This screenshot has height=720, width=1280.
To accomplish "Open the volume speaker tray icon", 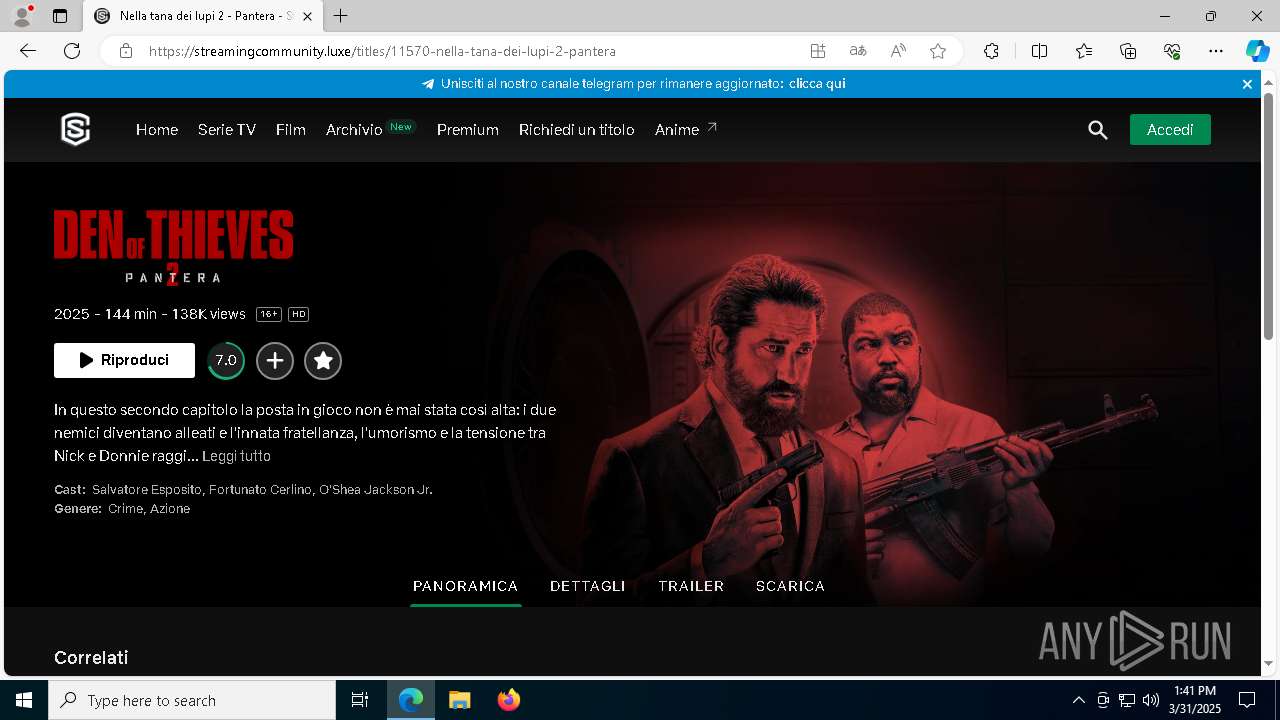I will pyautogui.click(x=1150, y=700).
